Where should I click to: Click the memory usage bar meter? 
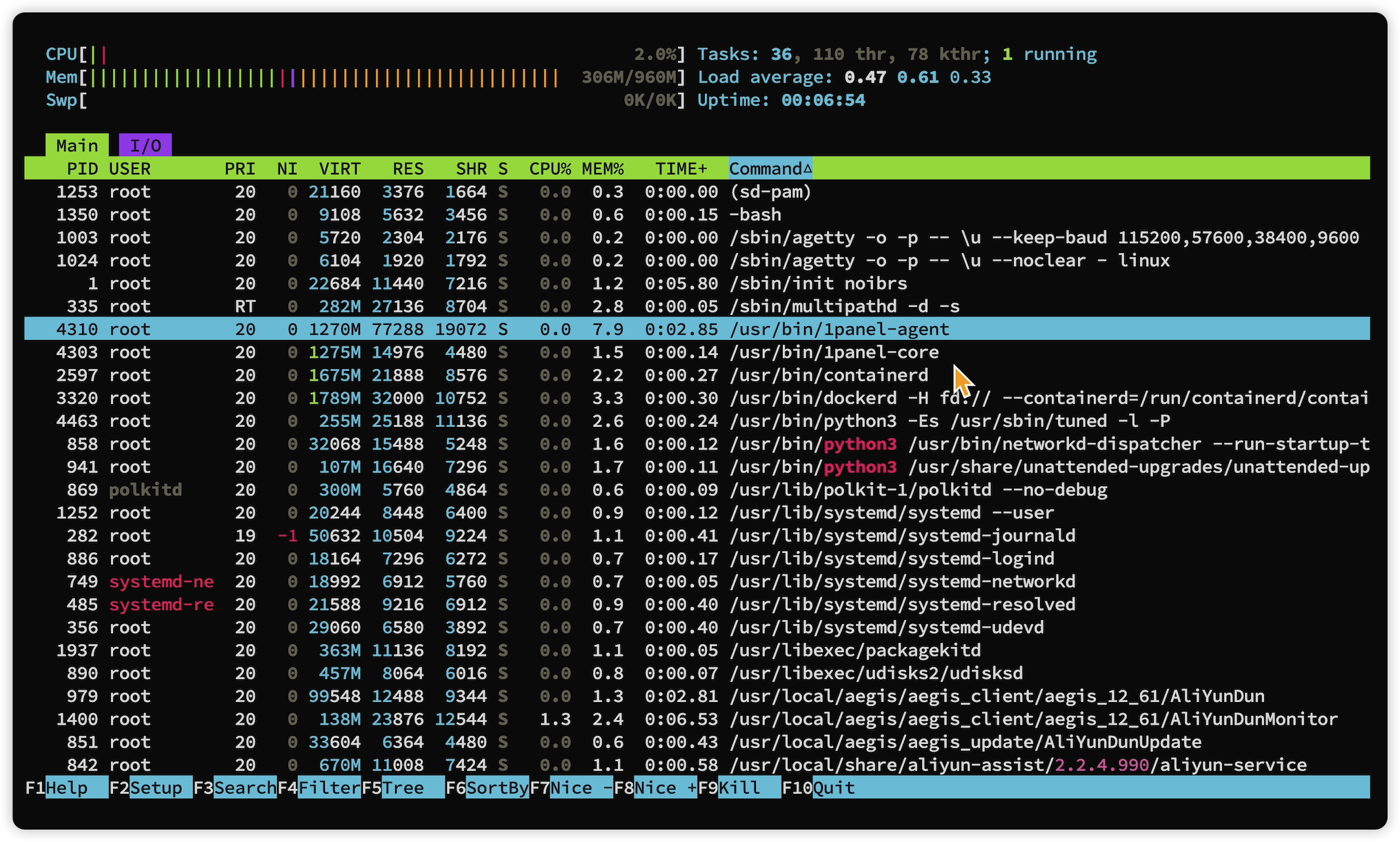(x=323, y=77)
